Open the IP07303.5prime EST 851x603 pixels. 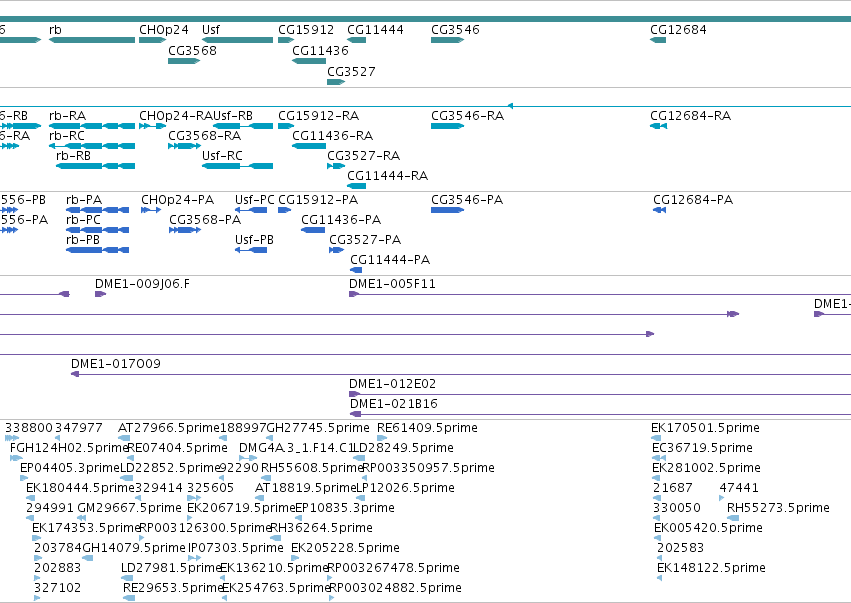click(x=194, y=558)
